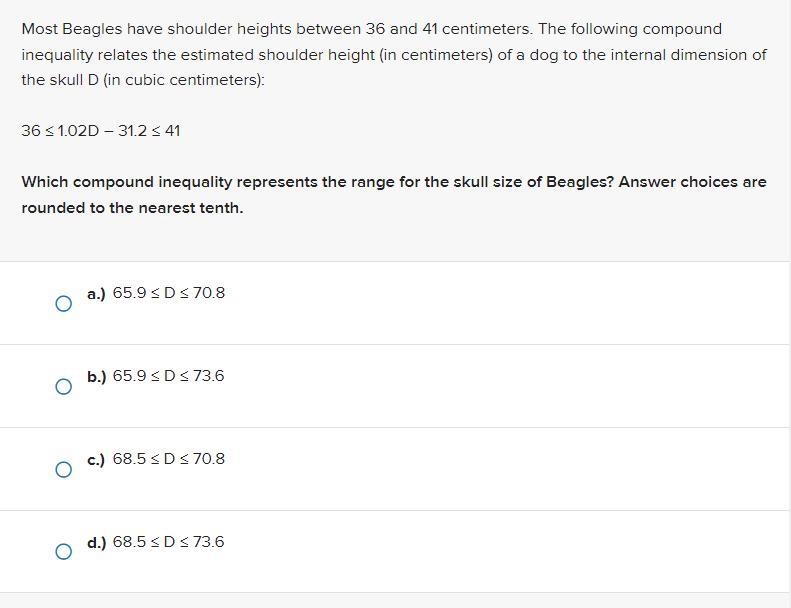Screen dimensions: 791x608
Task: Click the bold "a.)" option label
Action: [x=97, y=294]
